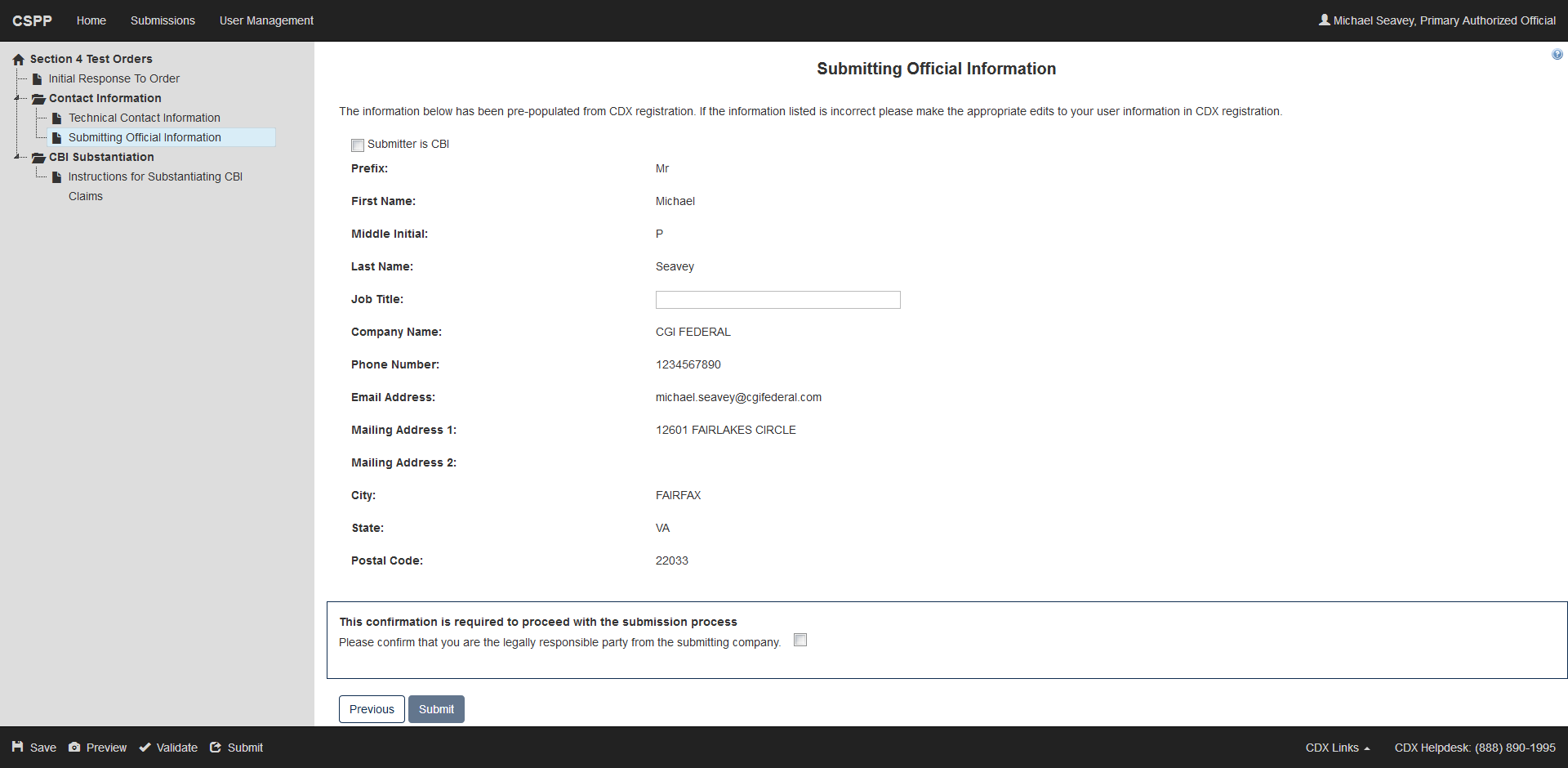This screenshot has width=1568, height=768.
Task: Click the footer Submit arrow icon
Action: pyautogui.click(x=216, y=747)
